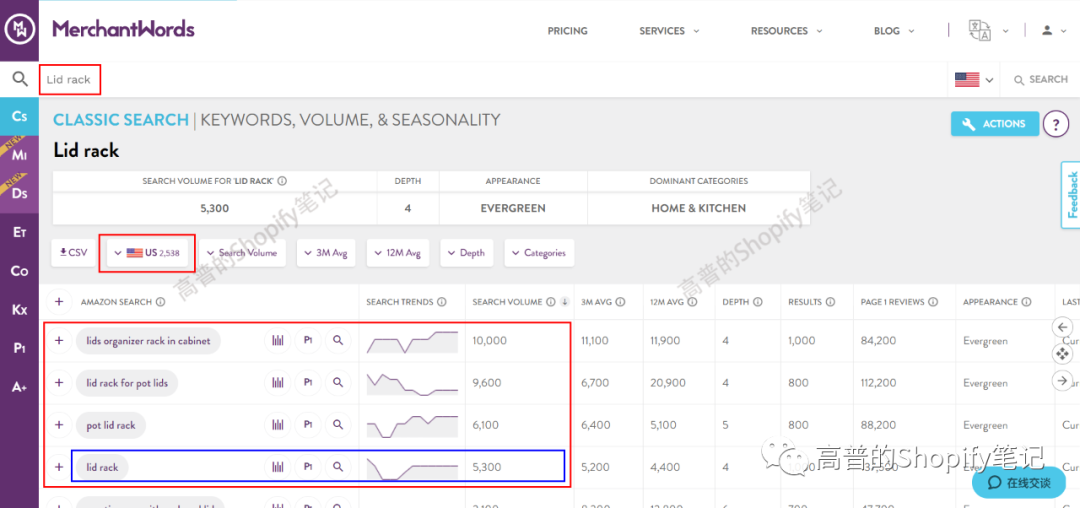Image resolution: width=1080 pixels, height=508 pixels.
Task: Open the Categories filter dropdown
Action: coord(539,253)
